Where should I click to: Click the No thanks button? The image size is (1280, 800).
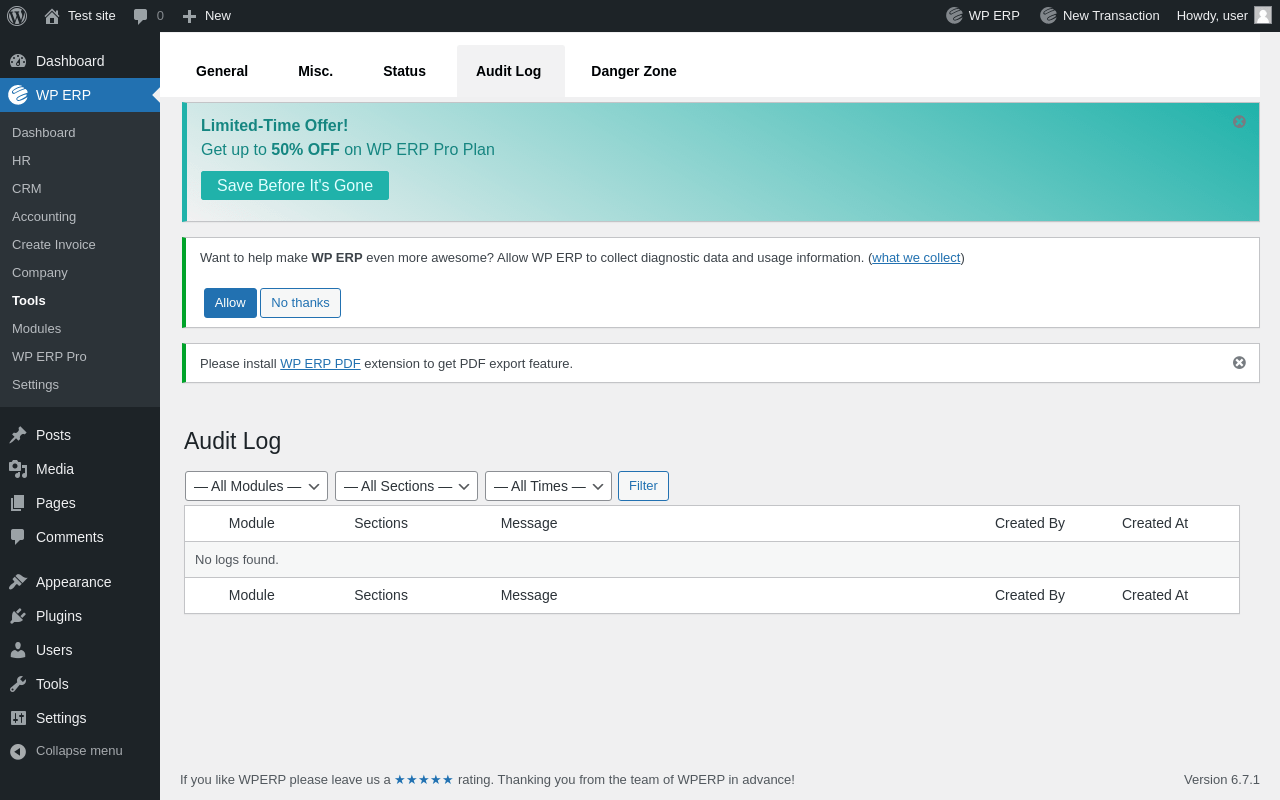point(300,303)
